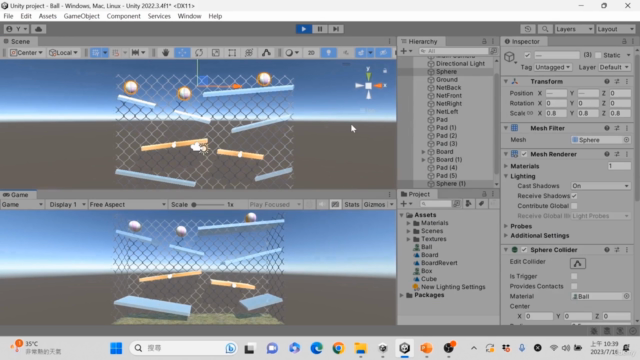
Task: Select Ground in the Hierarchy
Action: 447,80
